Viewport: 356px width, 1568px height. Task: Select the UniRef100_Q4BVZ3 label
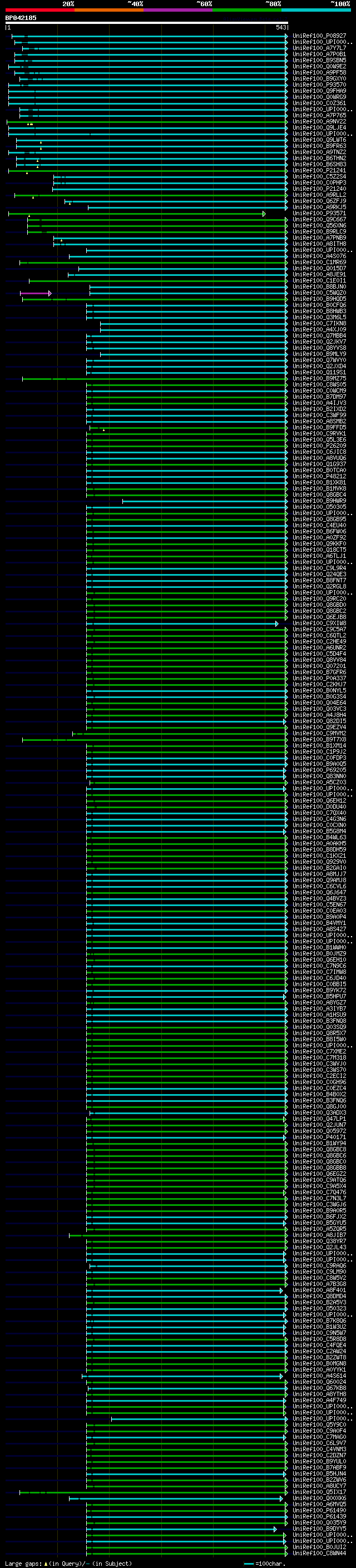click(x=319, y=898)
